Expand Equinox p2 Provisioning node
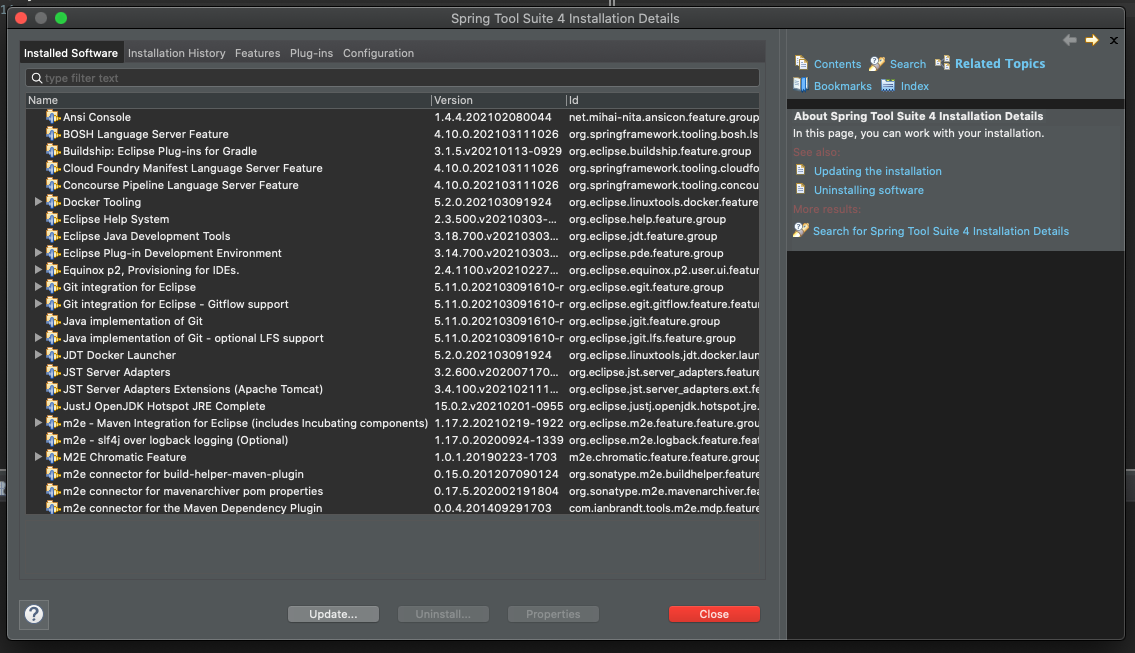Viewport: 1135px width, 653px height. click(38, 270)
